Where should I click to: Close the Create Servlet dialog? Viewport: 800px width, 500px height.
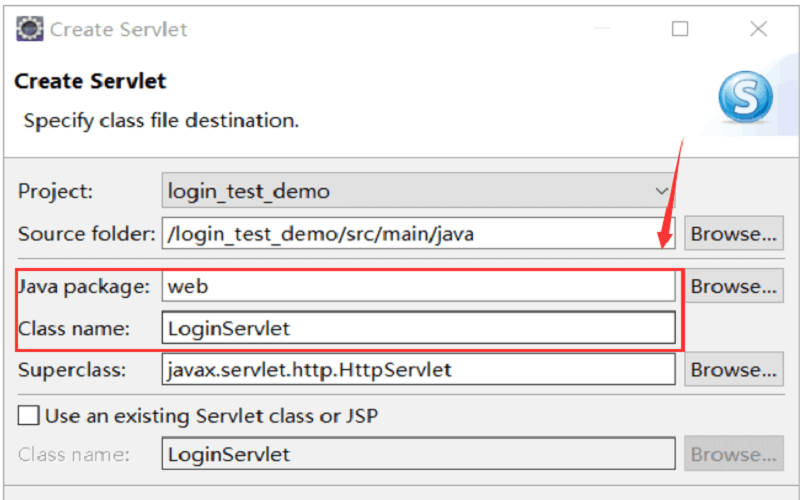[758, 29]
